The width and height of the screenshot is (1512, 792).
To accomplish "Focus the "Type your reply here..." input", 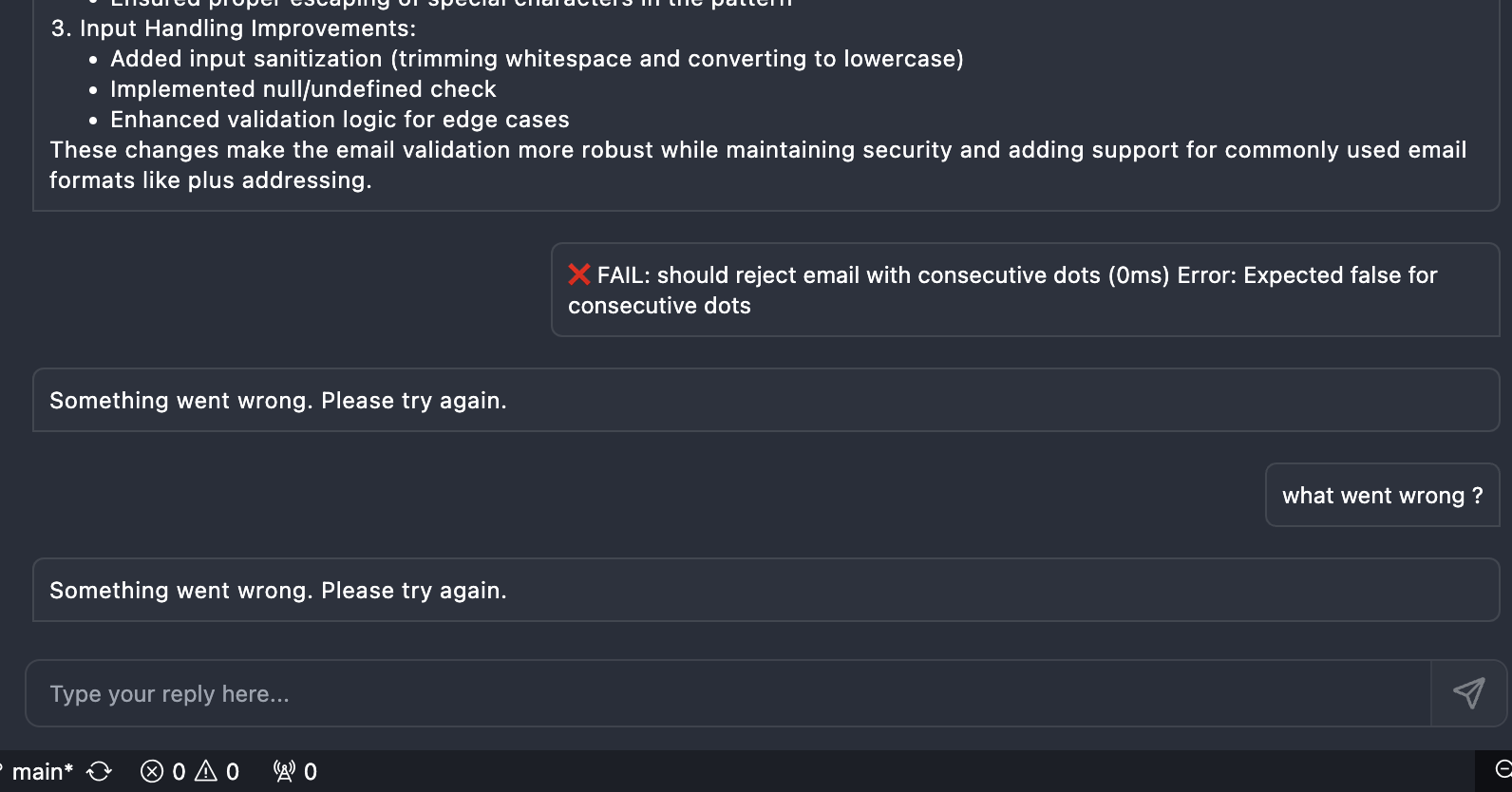I will click(728, 693).
